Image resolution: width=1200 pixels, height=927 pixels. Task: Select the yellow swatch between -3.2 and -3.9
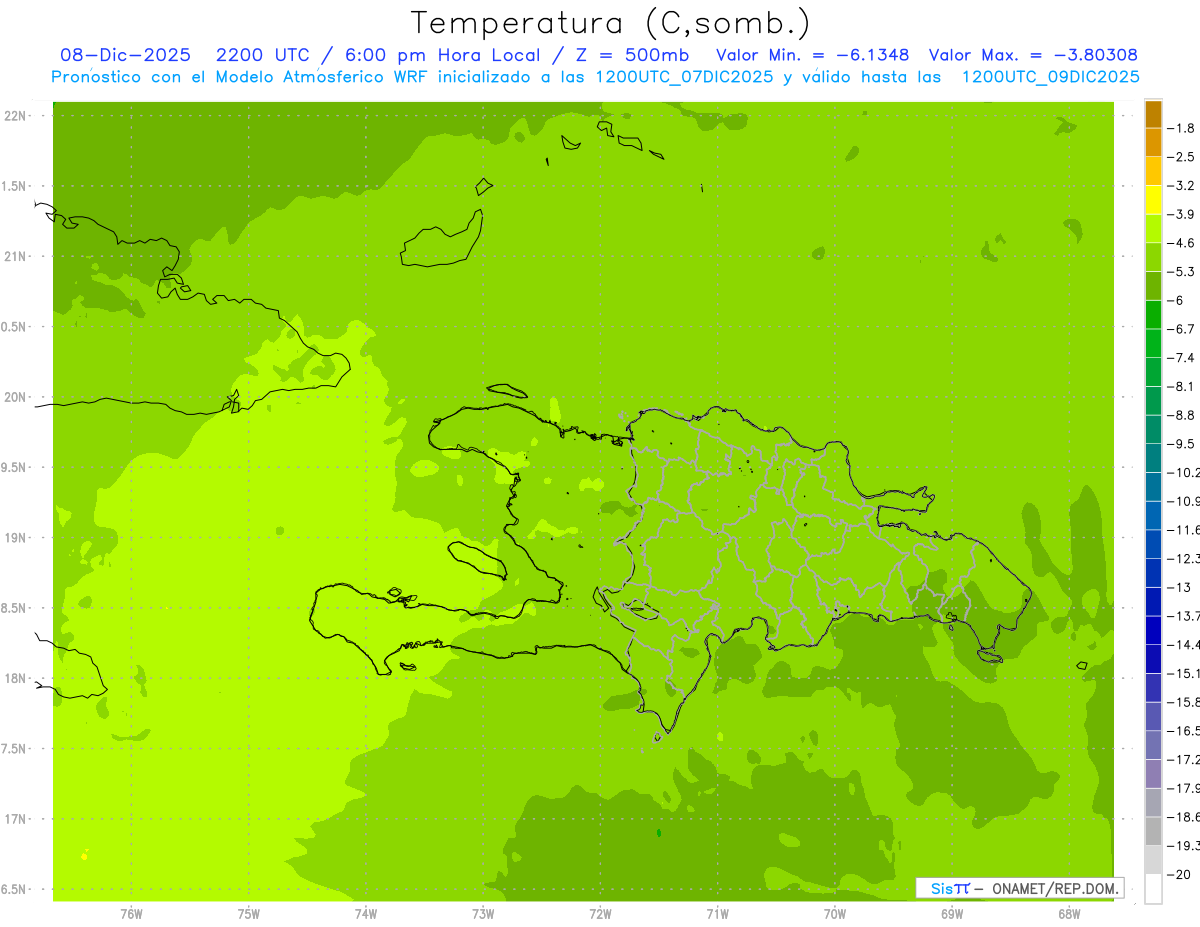[x=1153, y=200]
